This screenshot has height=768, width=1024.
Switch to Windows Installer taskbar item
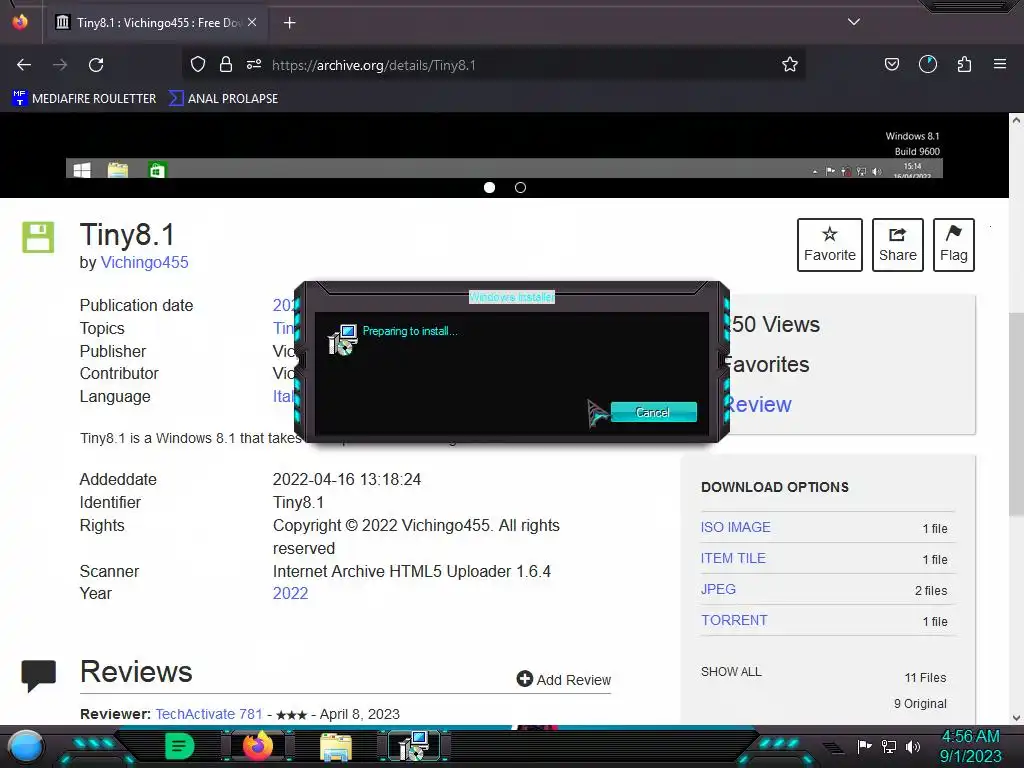tap(414, 746)
